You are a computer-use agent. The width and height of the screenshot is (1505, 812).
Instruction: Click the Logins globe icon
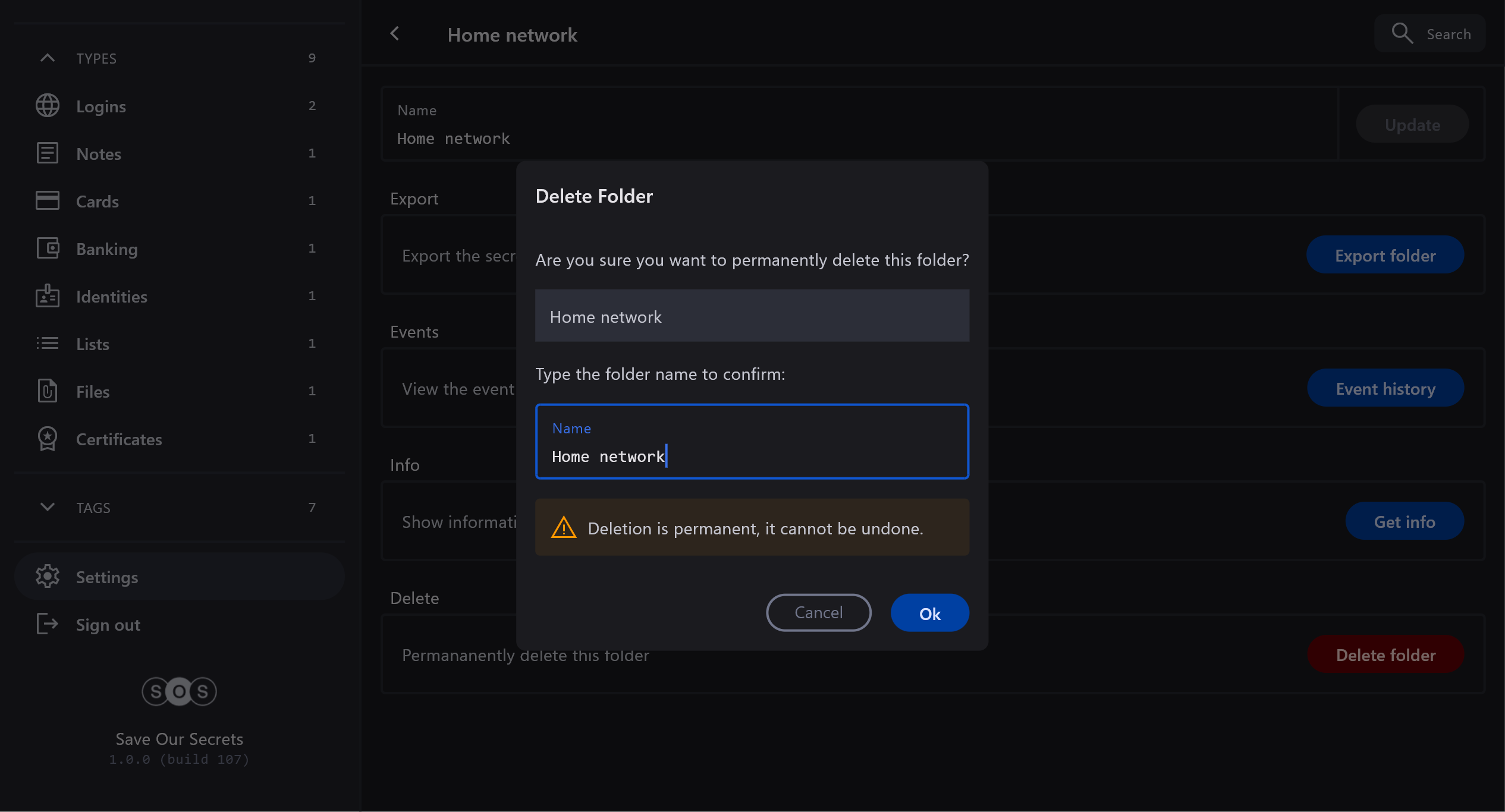[x=47, y=106]
